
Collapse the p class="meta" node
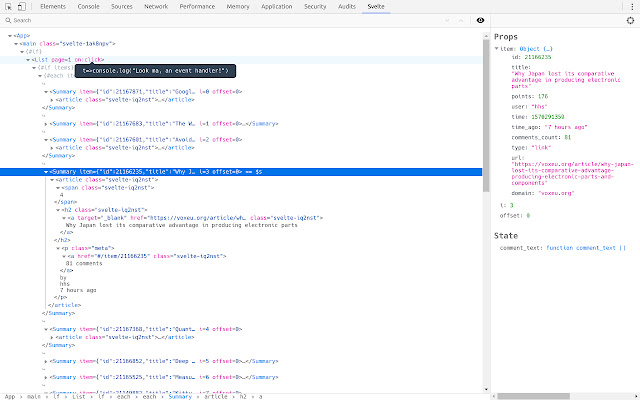point(58,249)
